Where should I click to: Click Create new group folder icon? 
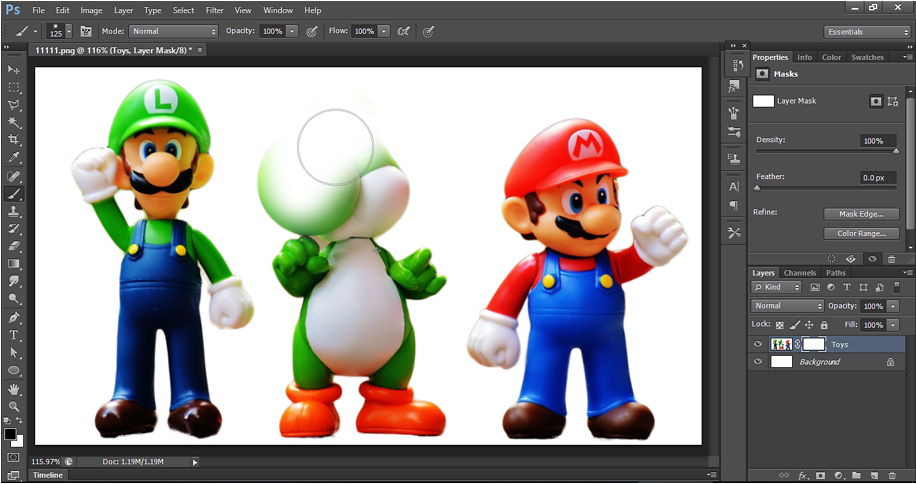click(x=856, y=476)
